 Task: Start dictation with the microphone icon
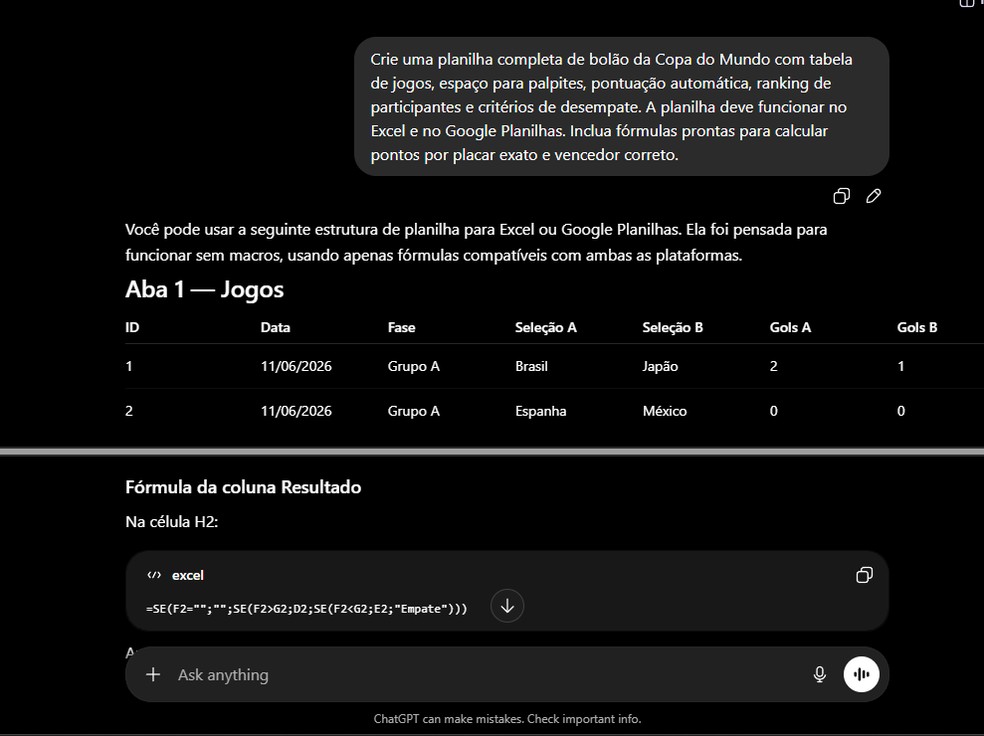[819, 675]
